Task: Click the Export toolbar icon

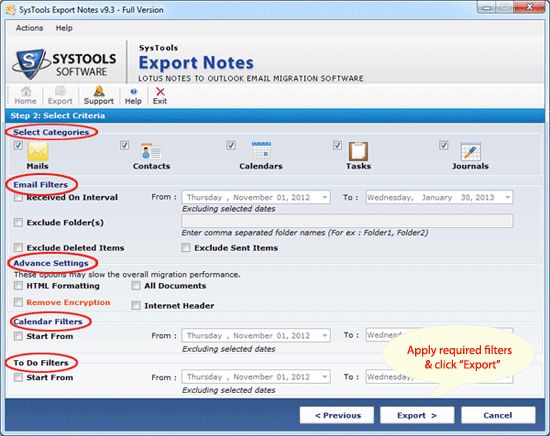Action: [x=60, y=96]
